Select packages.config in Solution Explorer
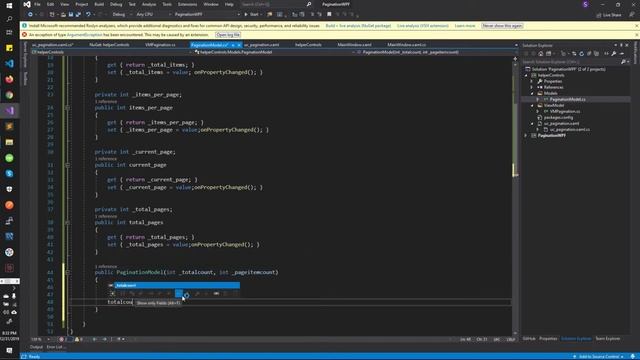The image size is (640, 360). (x=558, y=118)
